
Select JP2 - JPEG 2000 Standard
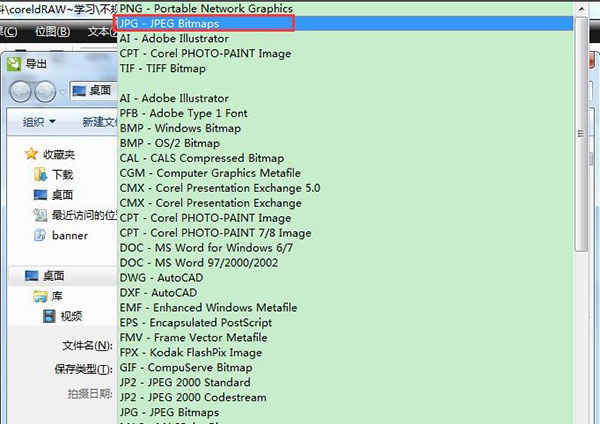[x=346, y=382]
